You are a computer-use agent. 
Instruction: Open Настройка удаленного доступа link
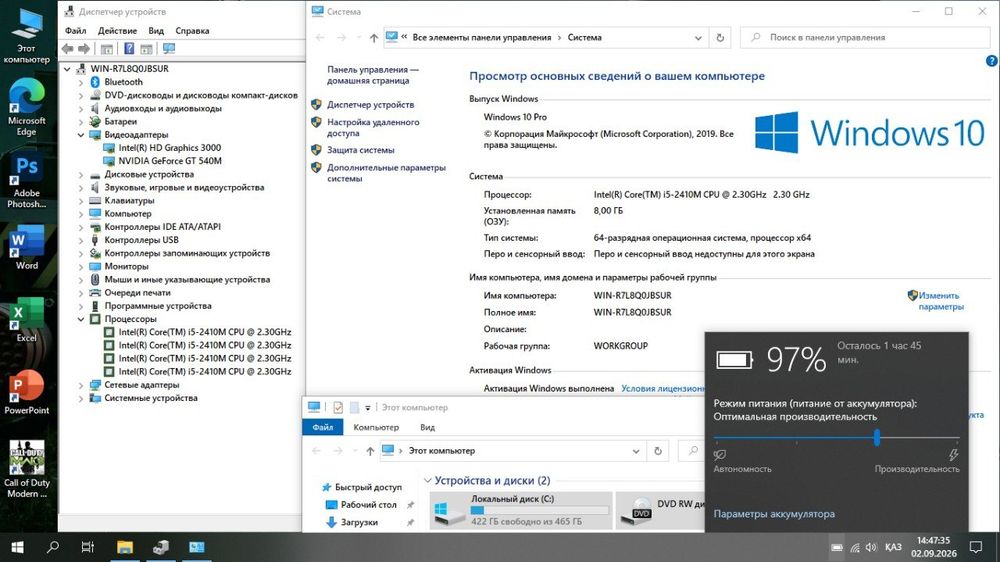pos(373,128)
